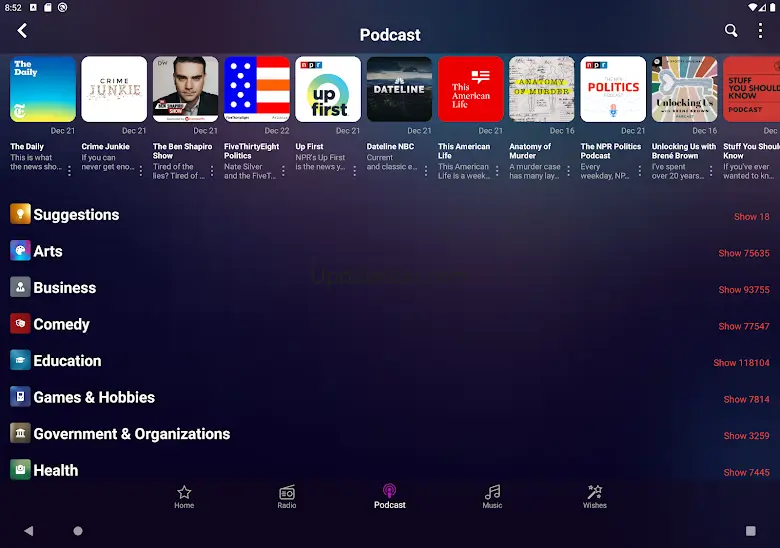Screen dimensions: 780x548
Task: Open Show 118104 for Education
Action: pos(741,363)
